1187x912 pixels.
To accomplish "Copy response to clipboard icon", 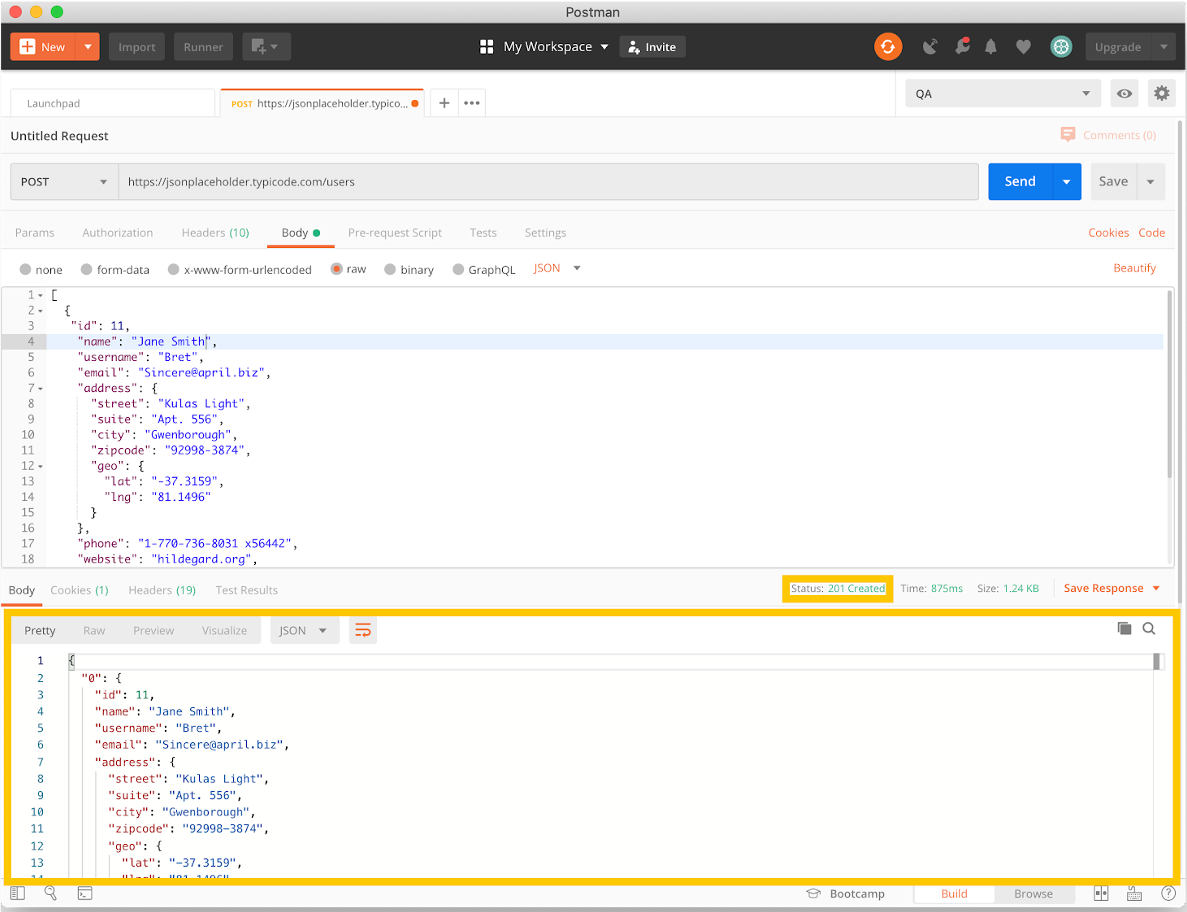I will pos(1124,628).
